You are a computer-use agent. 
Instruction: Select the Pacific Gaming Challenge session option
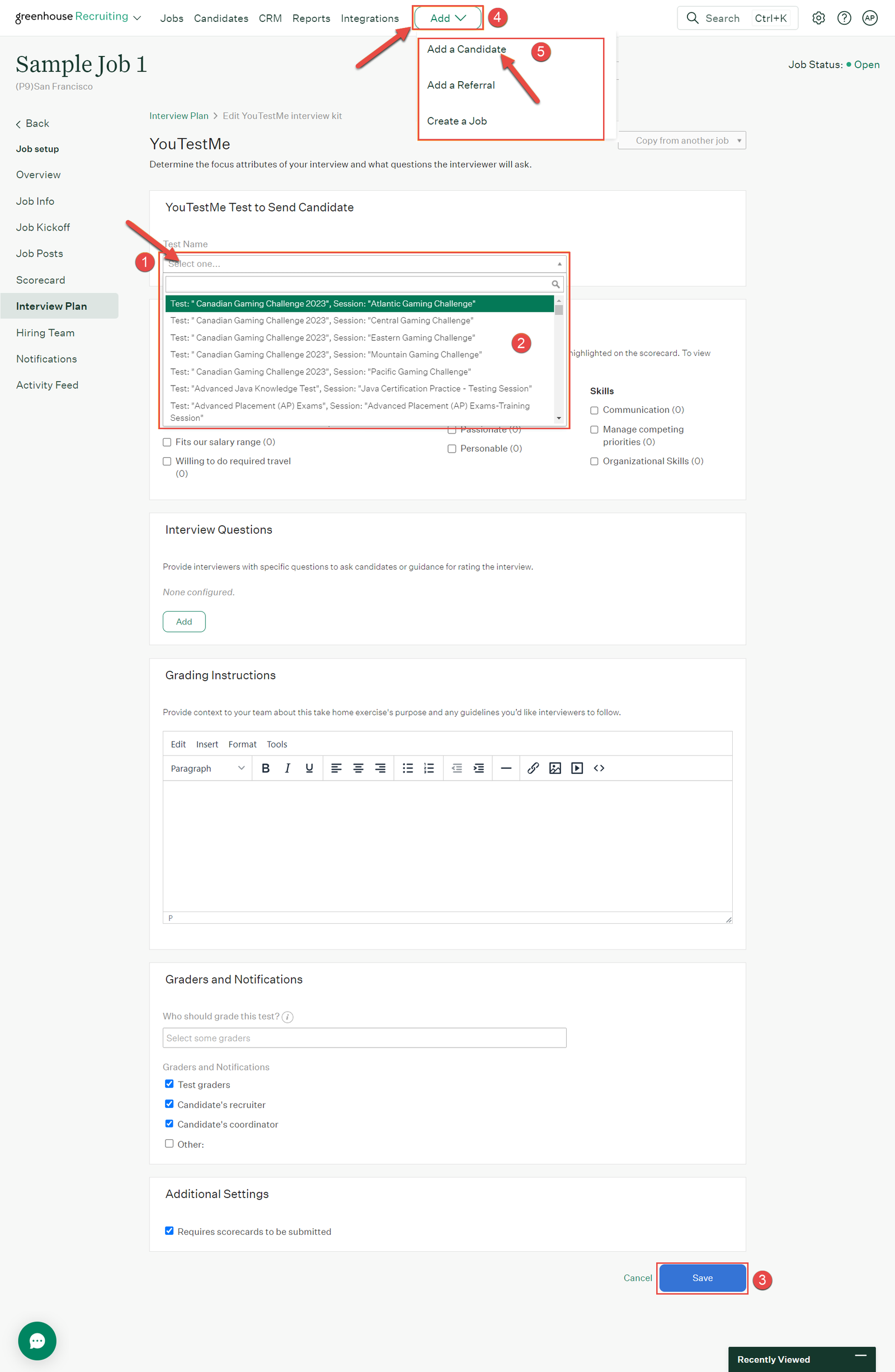pyautogui.click(x=359, y=372)
